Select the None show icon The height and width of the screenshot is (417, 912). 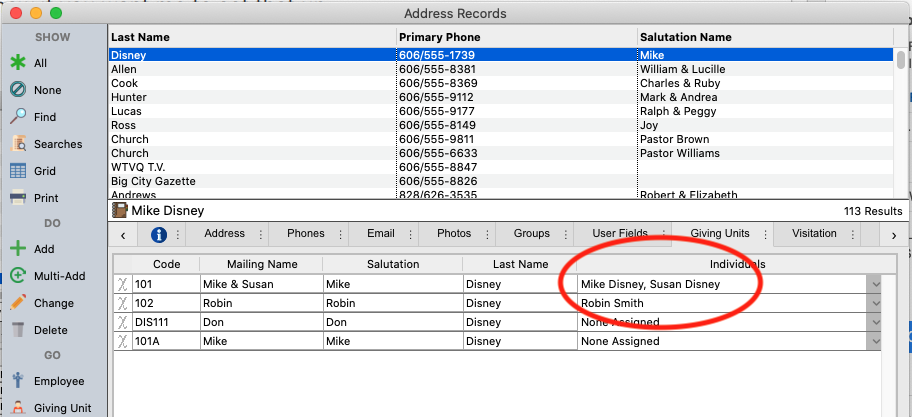pos(18,90)
